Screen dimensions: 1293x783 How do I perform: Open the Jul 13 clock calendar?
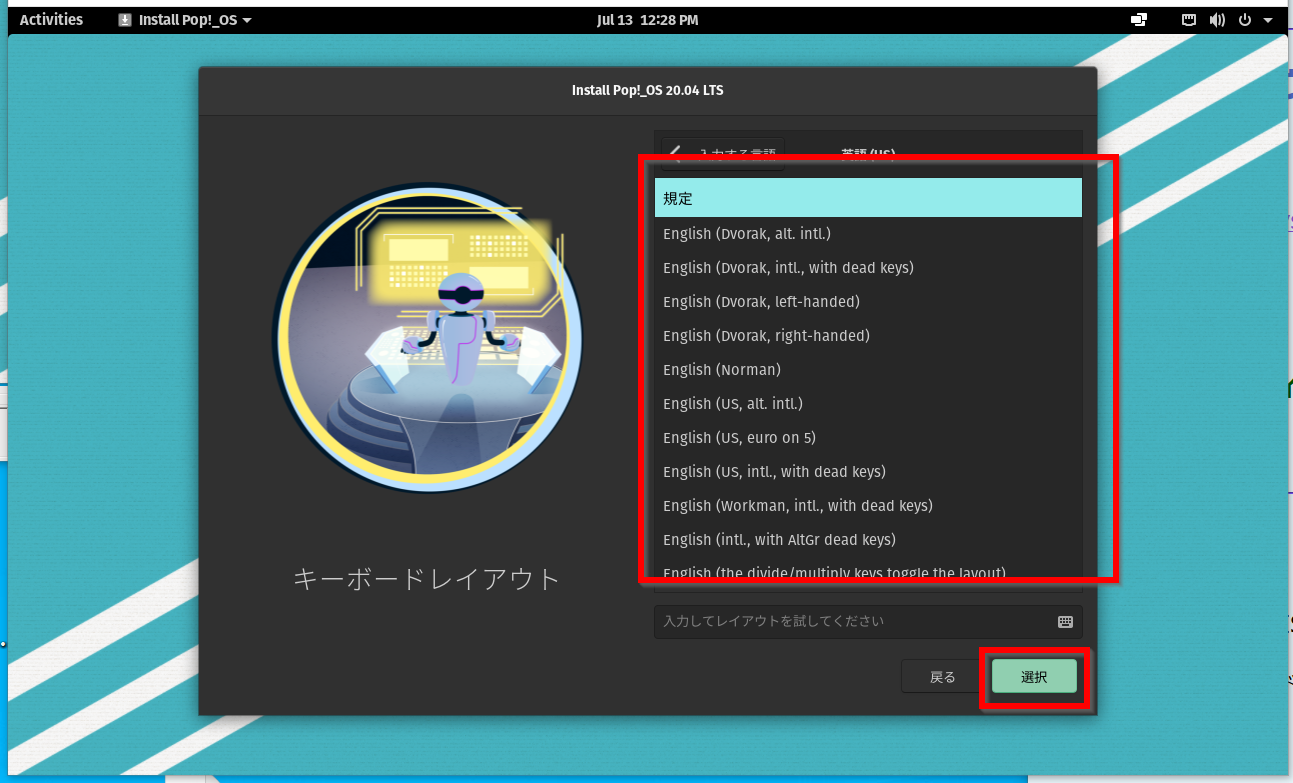pos(647,19)
